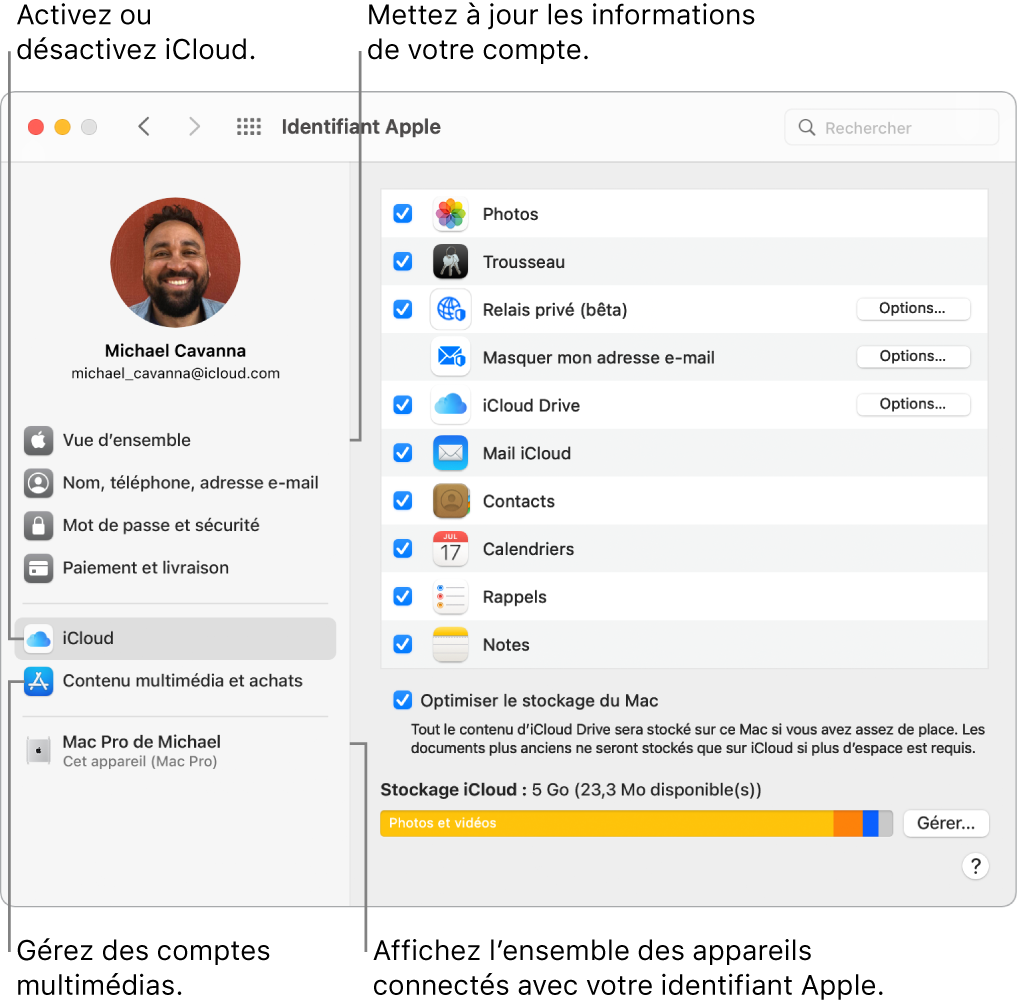Uncheck the Notes sync checkbox
Screen dimensions: 1019x1008
(x=402, y=644)
